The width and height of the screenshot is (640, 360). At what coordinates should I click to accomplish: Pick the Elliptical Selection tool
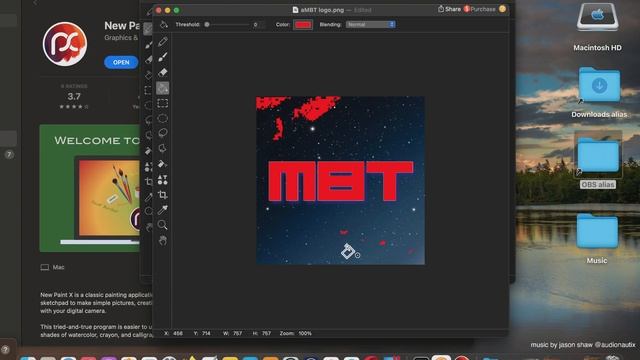[163, 118]
